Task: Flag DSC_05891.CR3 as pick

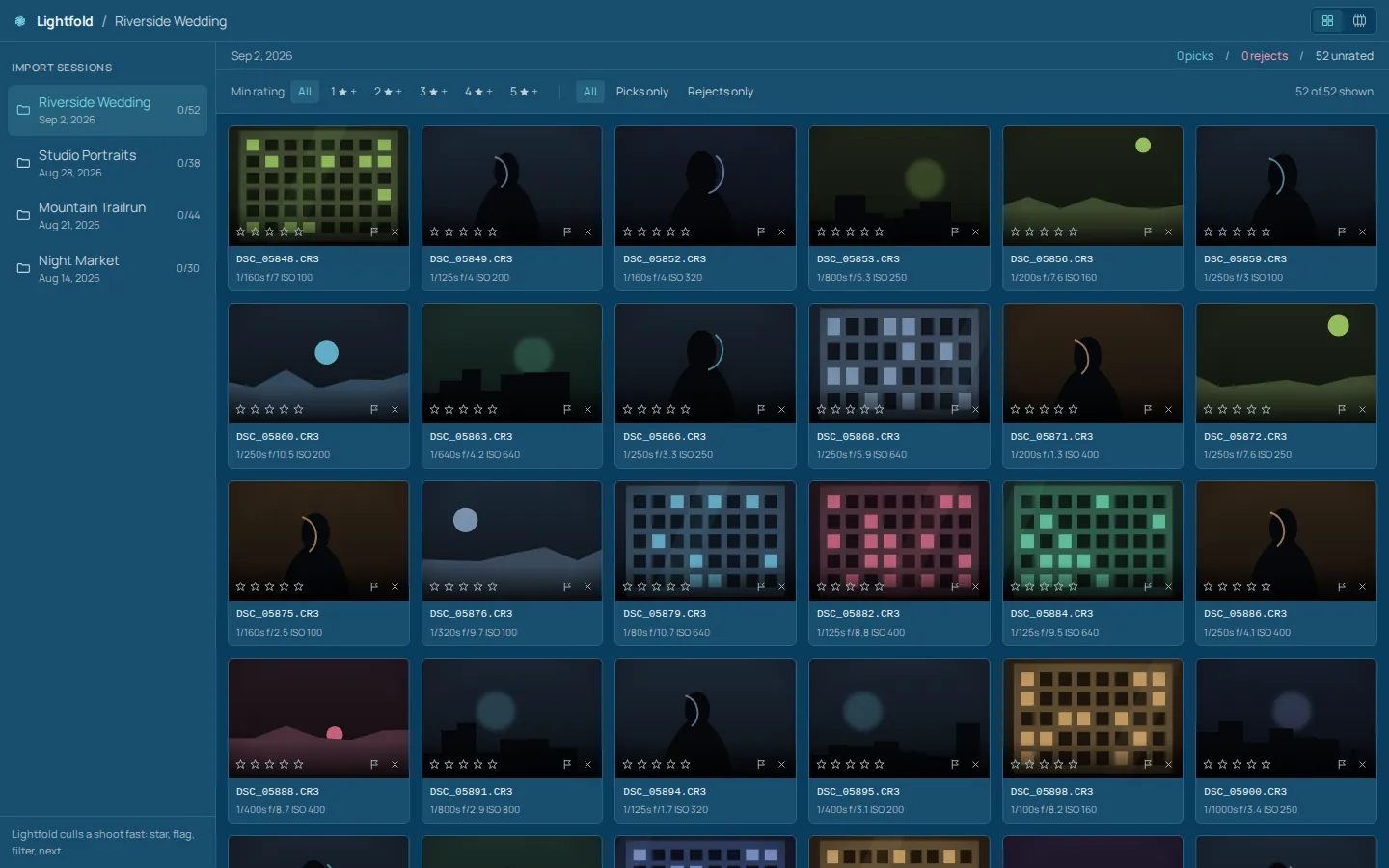Action: [x=567, y=764]
